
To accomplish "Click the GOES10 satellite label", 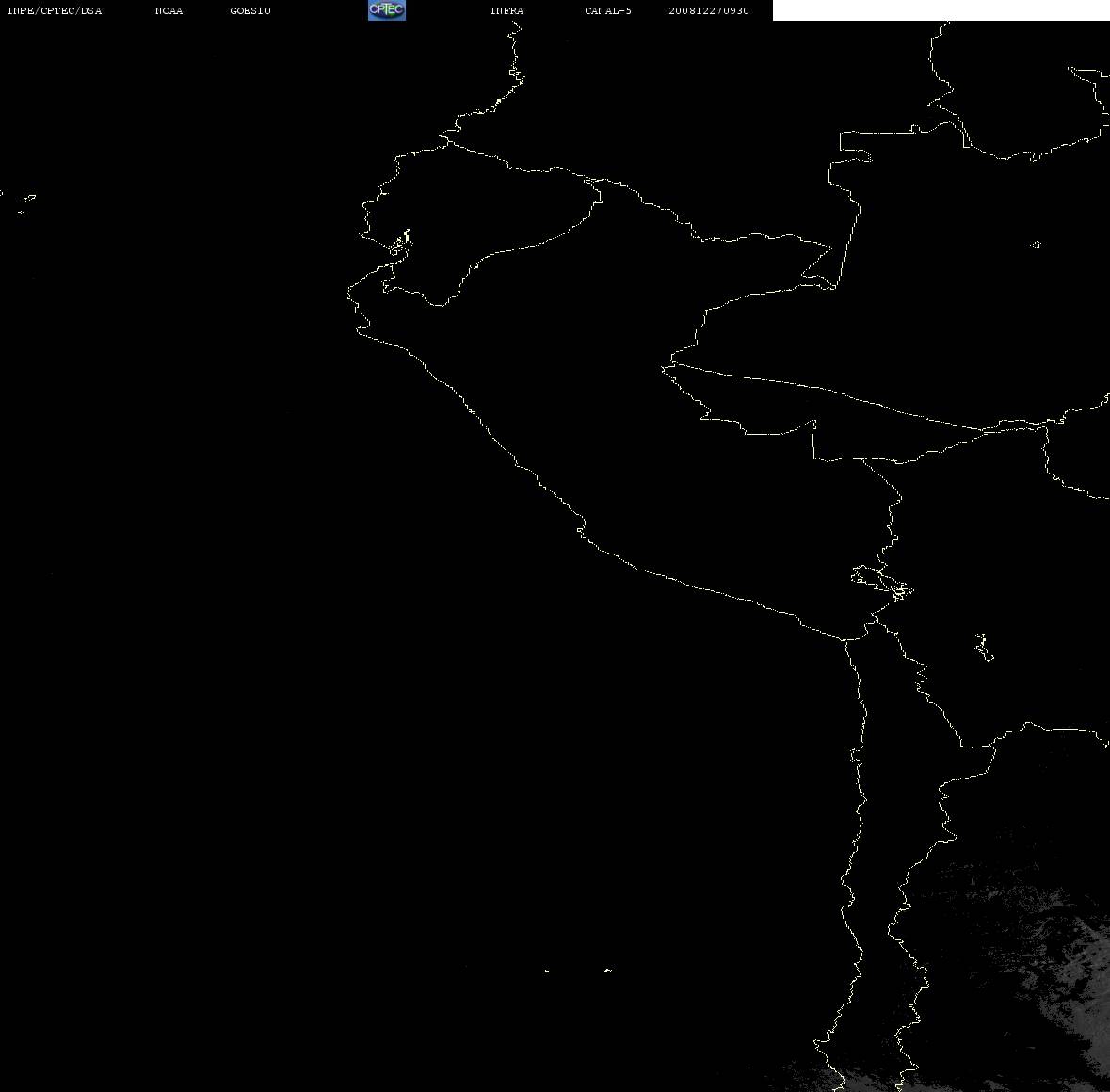I will point(250,11).
